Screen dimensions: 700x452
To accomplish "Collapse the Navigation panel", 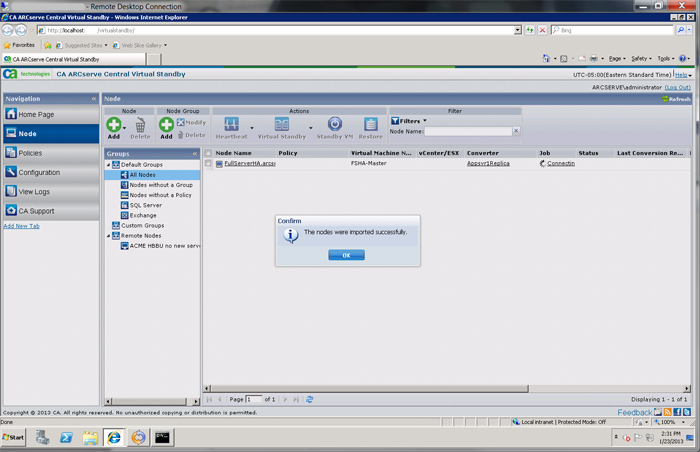I will click(x=94, y=99).
